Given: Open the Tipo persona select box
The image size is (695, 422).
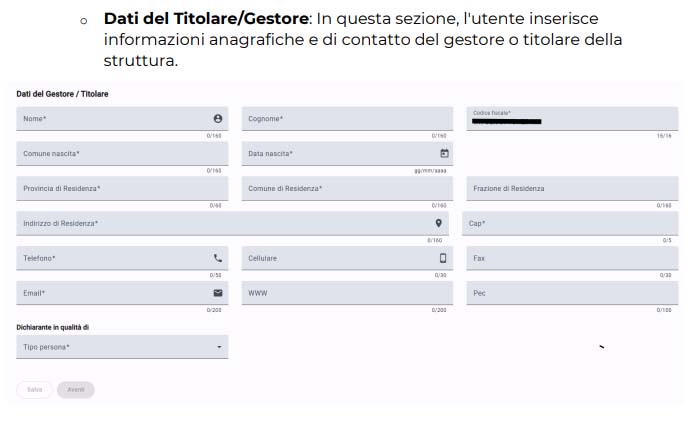Looking at the screenshot, I should point(122,347).
